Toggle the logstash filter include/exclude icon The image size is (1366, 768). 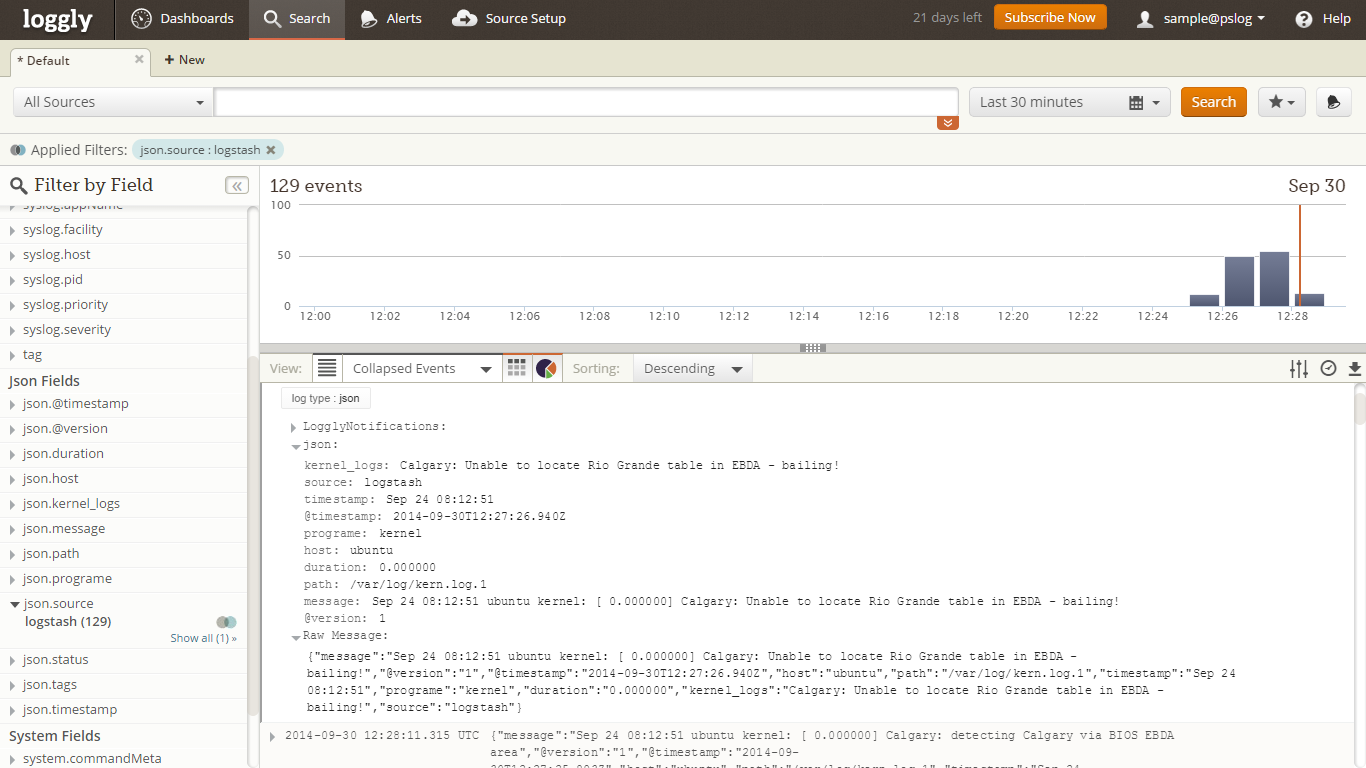click(x=227, y=622)
